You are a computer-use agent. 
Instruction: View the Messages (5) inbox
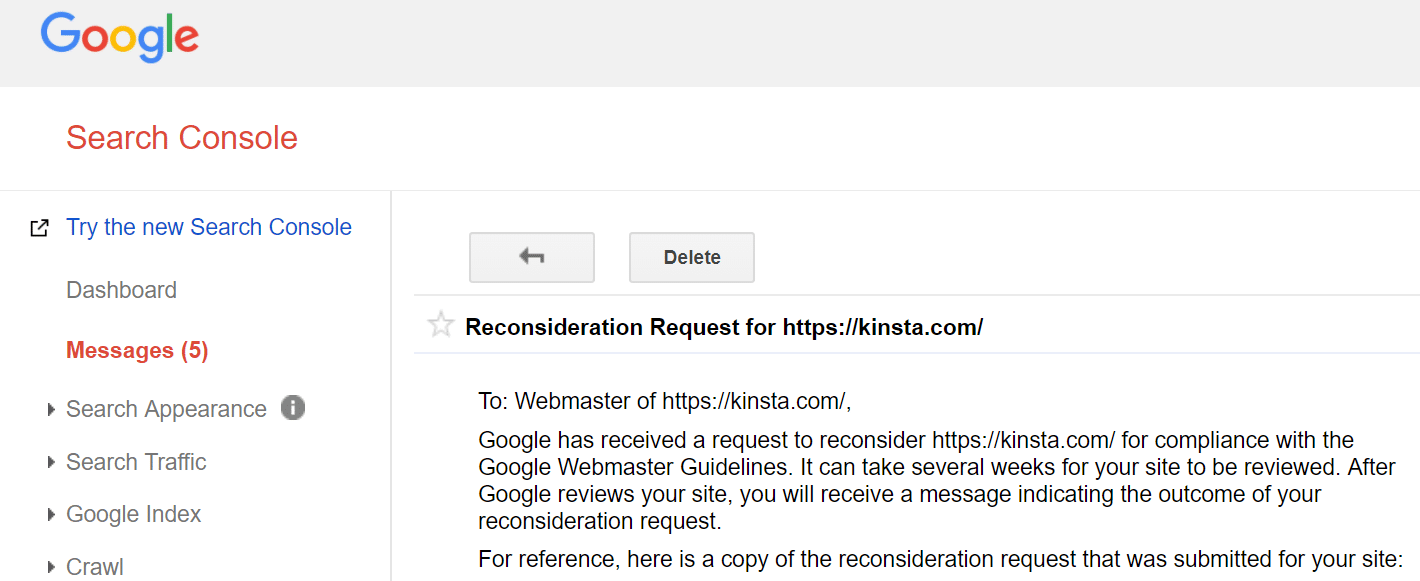137,350
